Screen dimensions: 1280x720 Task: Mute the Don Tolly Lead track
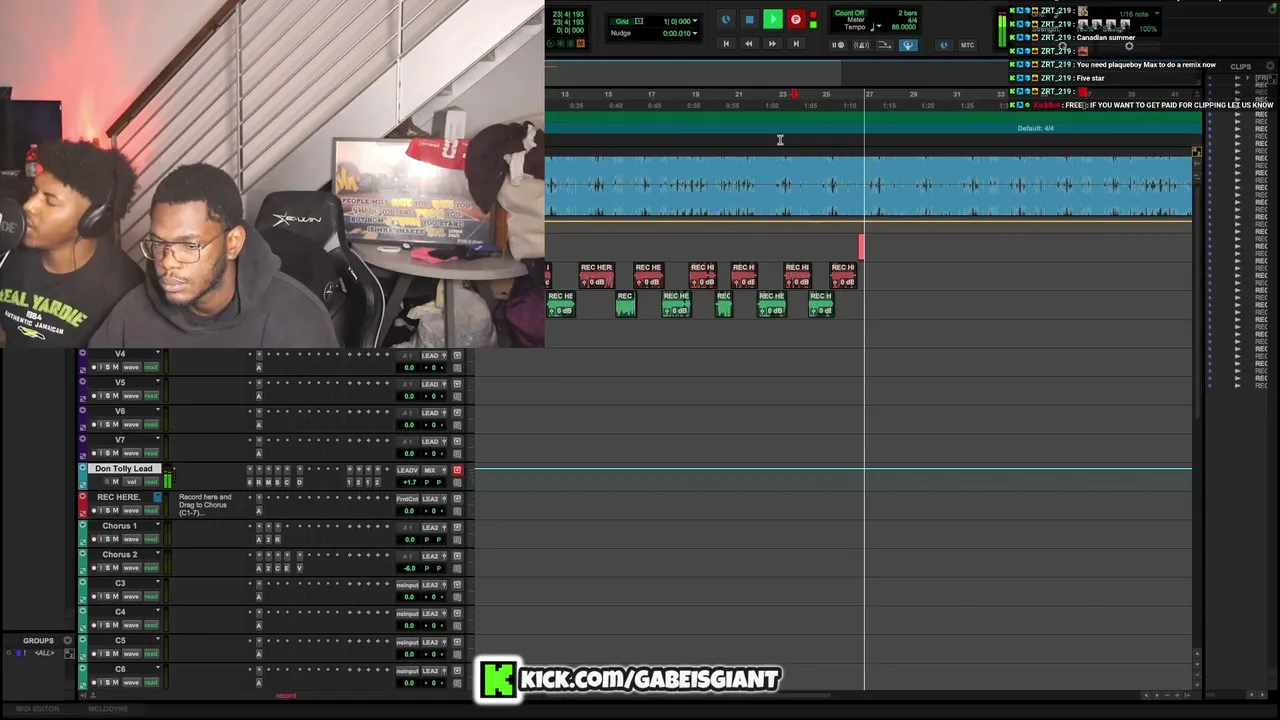point(115,482)
